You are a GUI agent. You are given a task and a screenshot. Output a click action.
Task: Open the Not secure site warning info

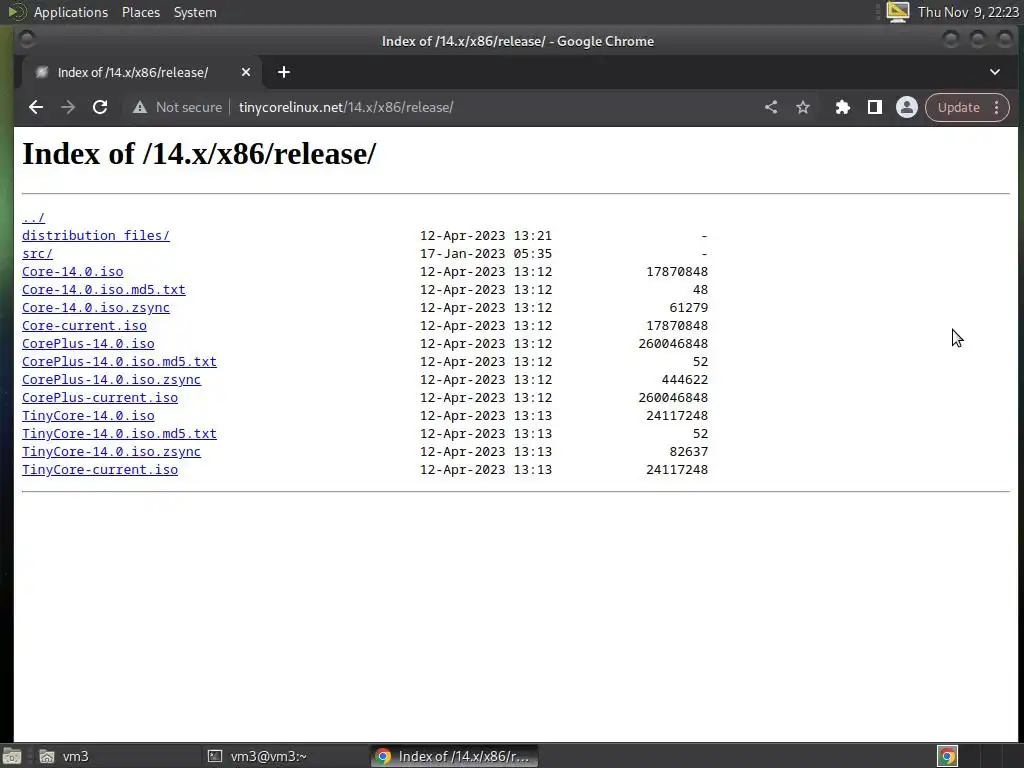click(x=178, y=107)
